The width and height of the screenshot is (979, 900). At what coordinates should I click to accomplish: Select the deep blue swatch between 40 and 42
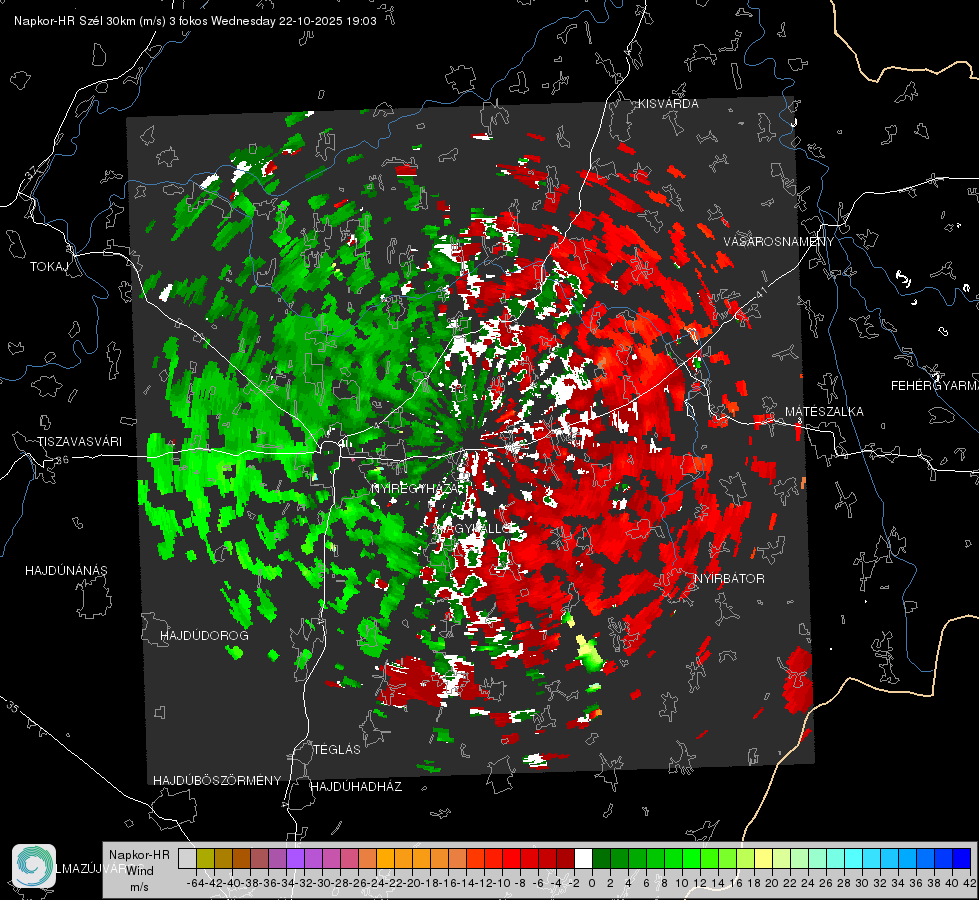point(961,858)
